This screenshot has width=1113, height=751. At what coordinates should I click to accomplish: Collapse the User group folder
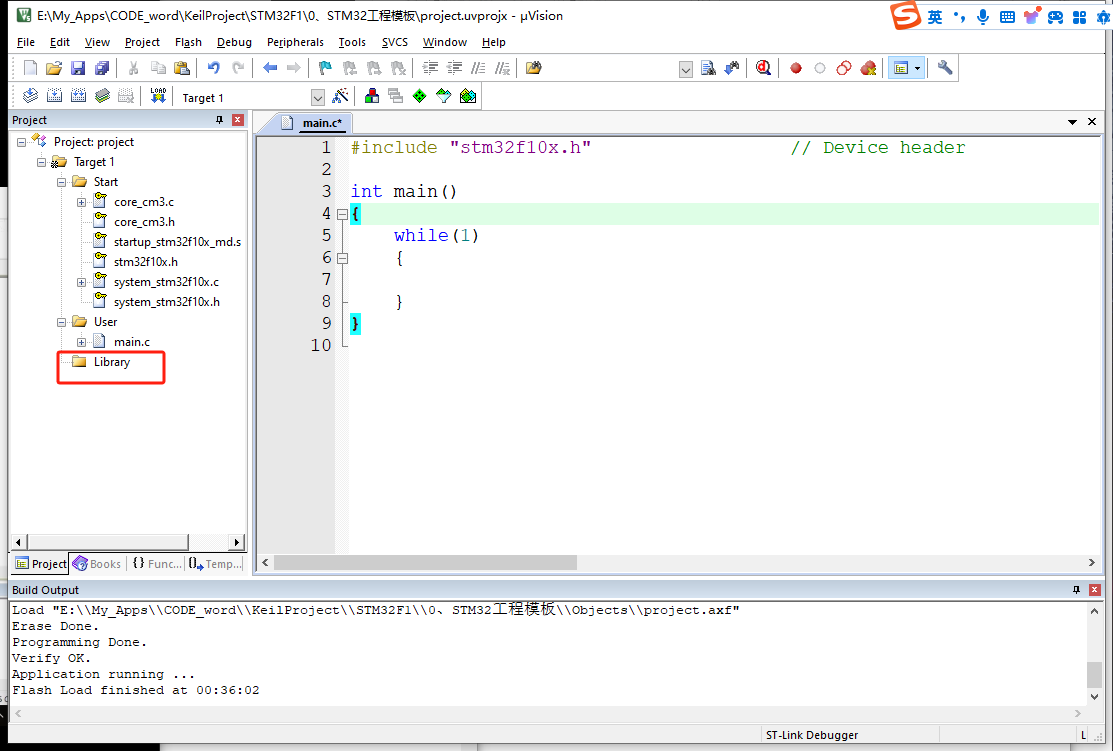coord(61,322)
